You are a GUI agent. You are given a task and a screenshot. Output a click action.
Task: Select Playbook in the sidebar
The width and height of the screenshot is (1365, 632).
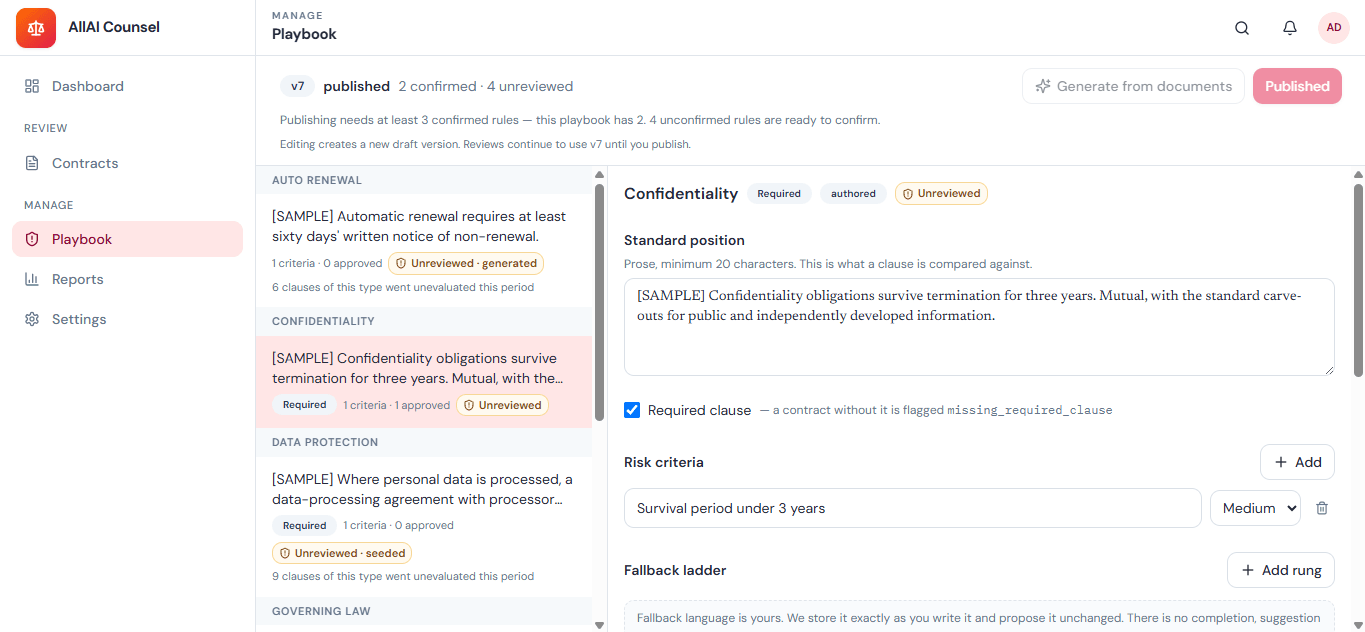click(x=127, y=239)
